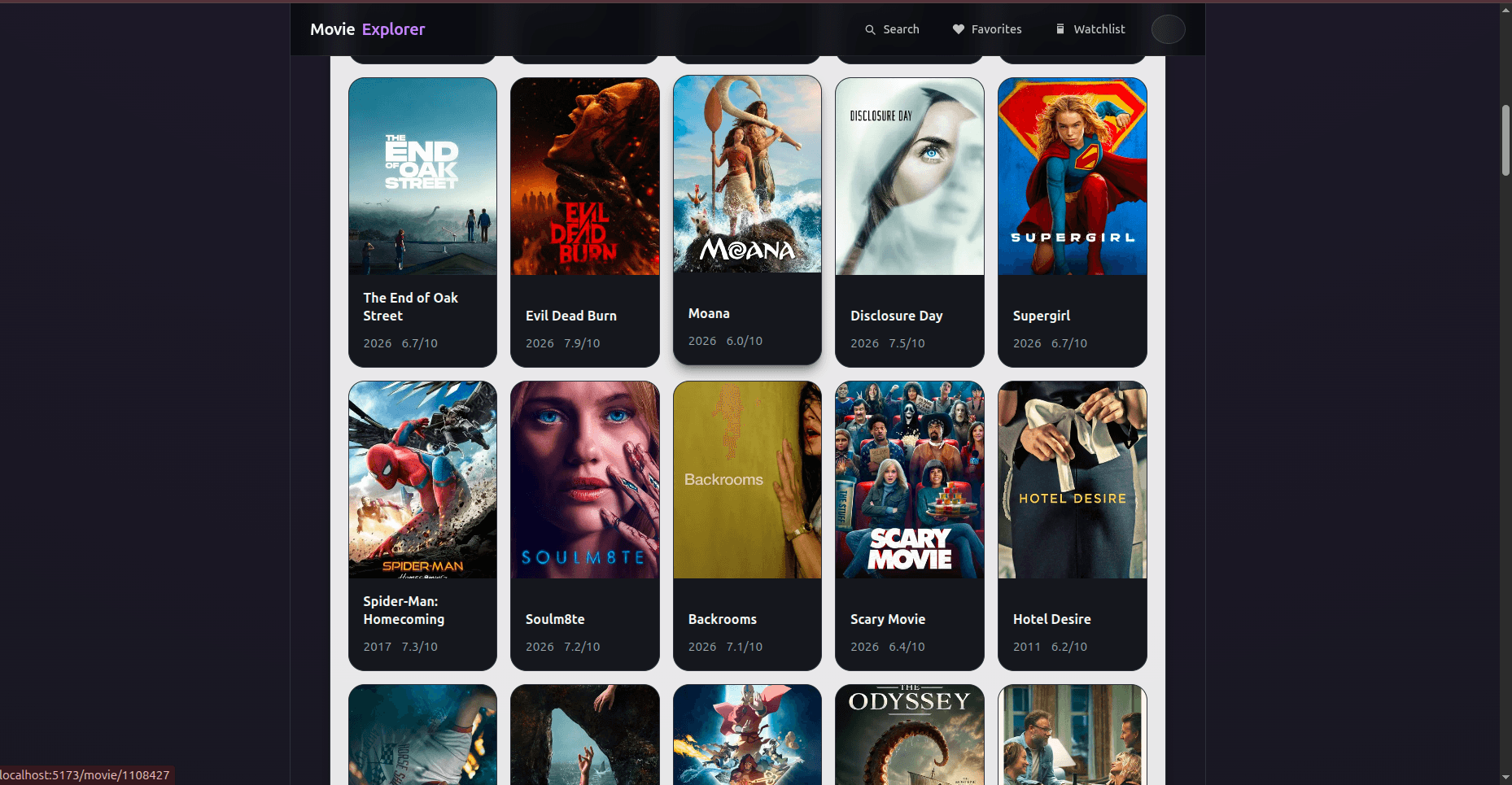Click the 'Backrooms' title below the poster
This screenshot has width=1512, height=785.
click(723, 619)
